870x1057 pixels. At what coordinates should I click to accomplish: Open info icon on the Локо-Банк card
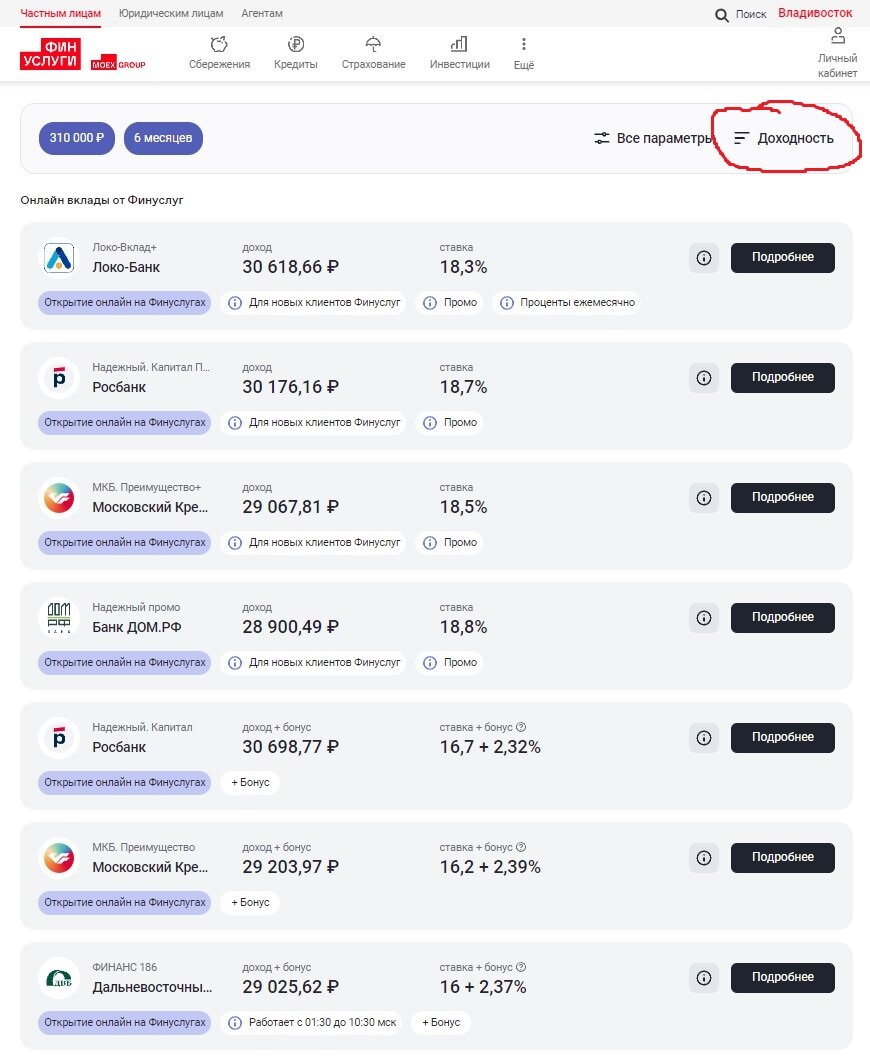(x=704, y=258)
